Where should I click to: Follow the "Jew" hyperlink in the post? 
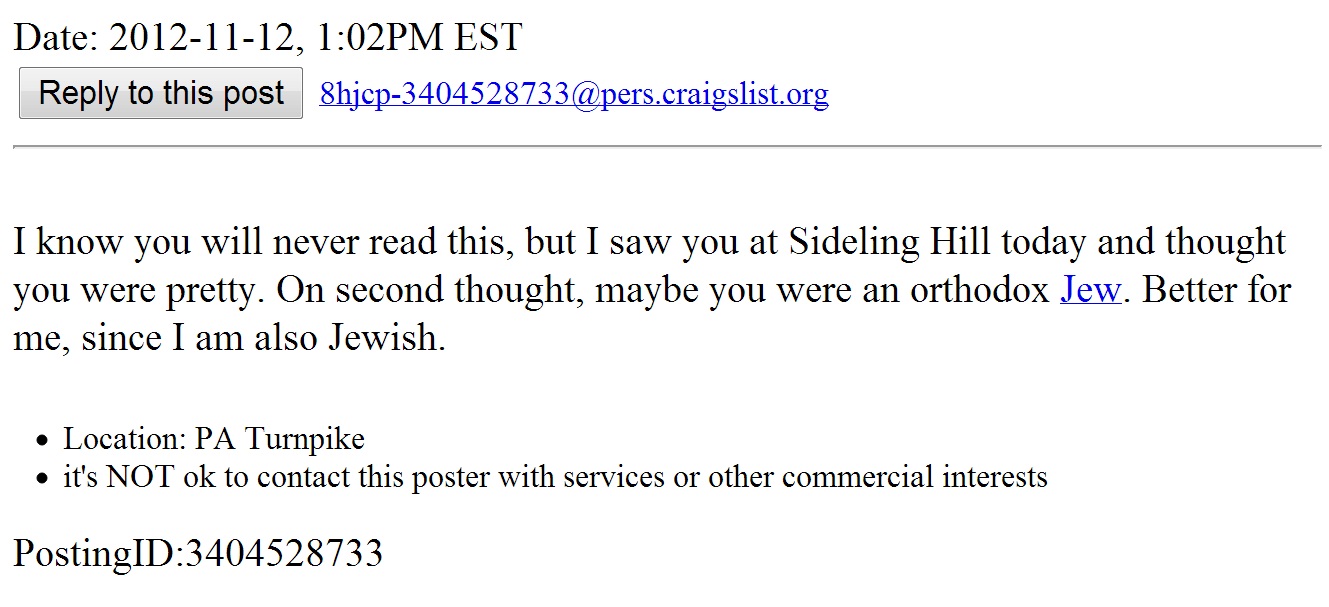pyautogui.click(x=1090, y=290)
